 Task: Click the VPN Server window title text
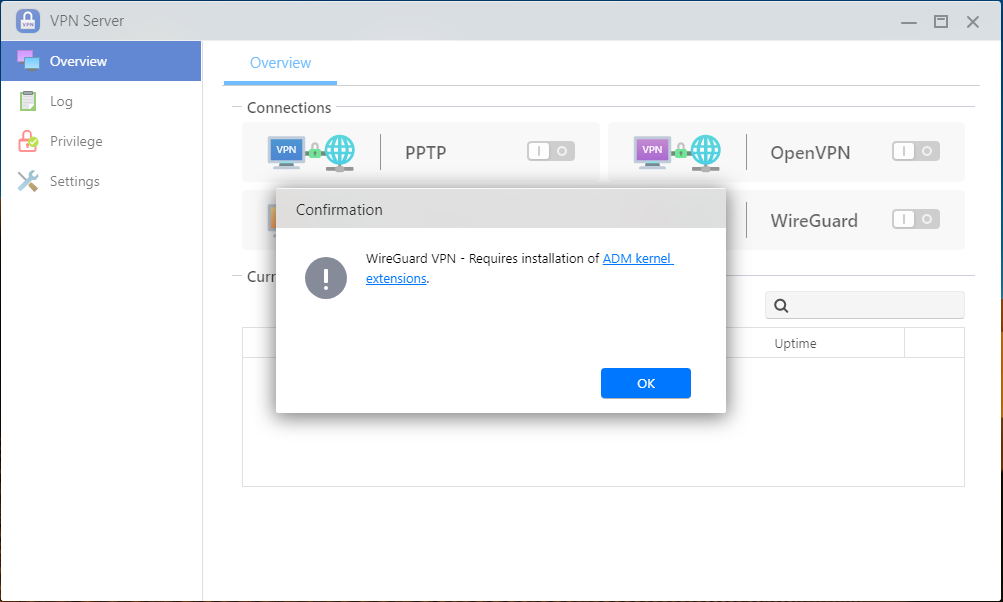tap(87, 20)
